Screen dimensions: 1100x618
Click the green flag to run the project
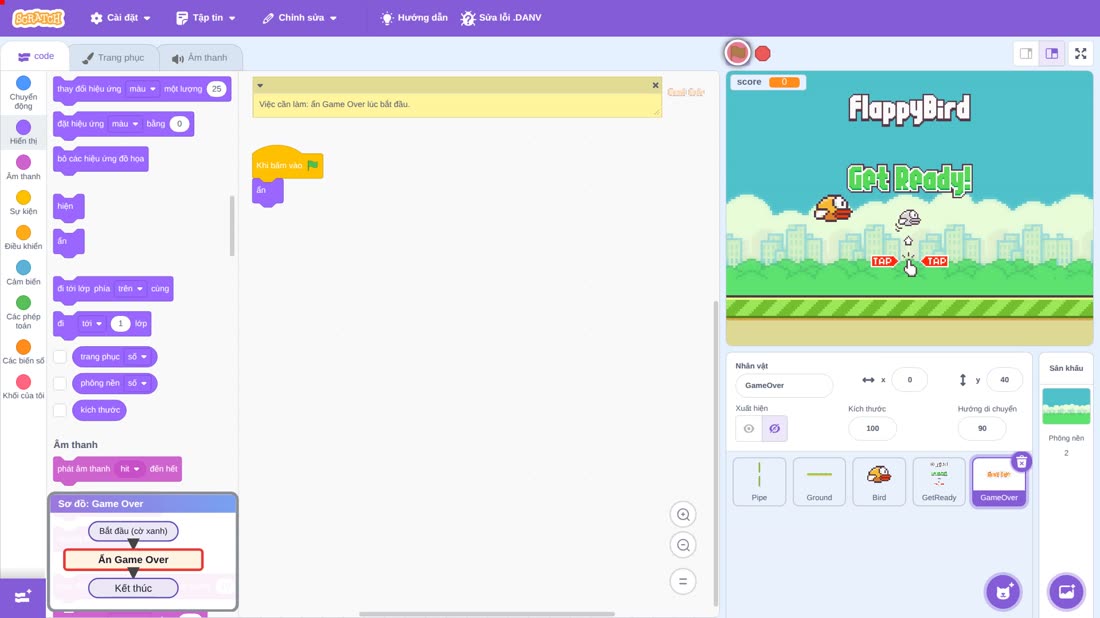(x=737, y=53)
